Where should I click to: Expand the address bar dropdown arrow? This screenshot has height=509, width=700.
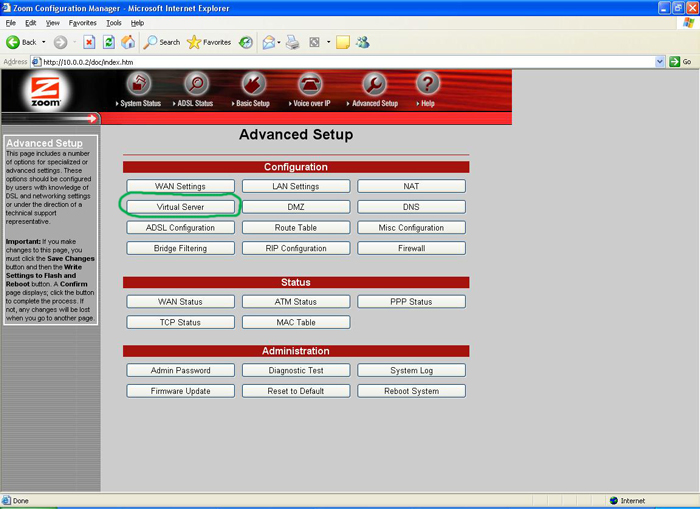coord(660,62)
